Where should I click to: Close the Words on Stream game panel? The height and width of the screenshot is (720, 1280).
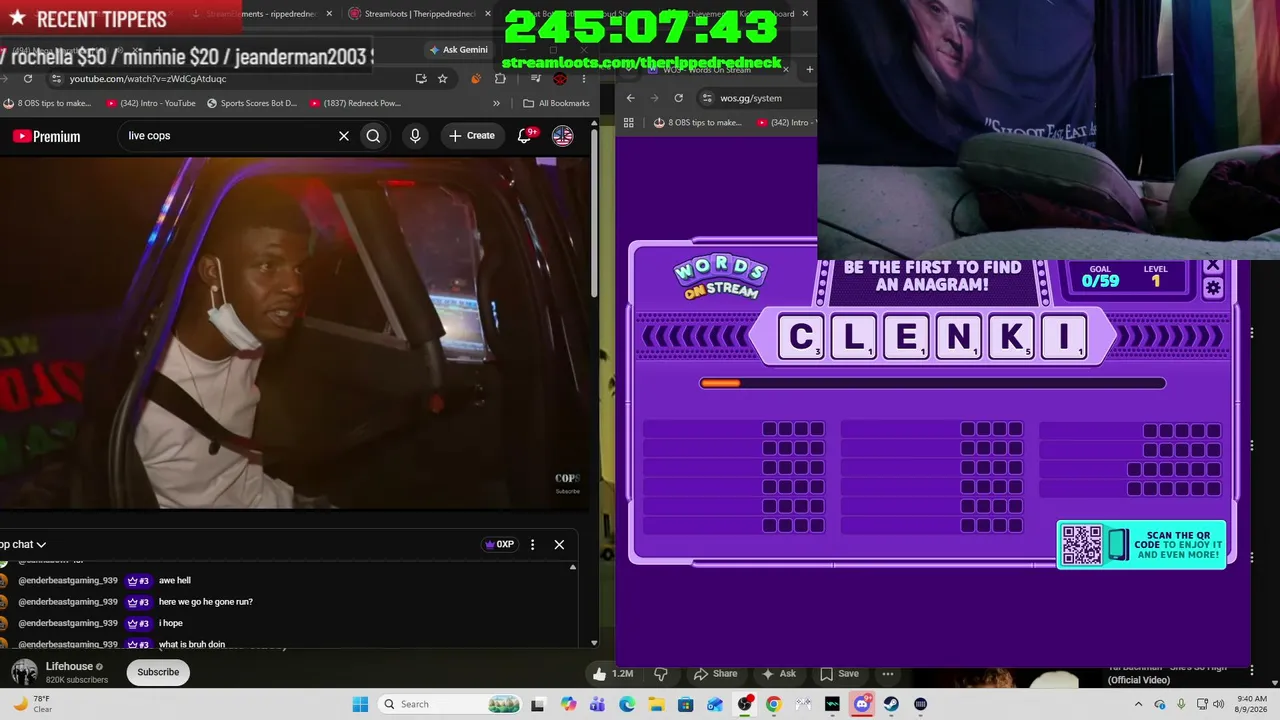coord(1213,266)
